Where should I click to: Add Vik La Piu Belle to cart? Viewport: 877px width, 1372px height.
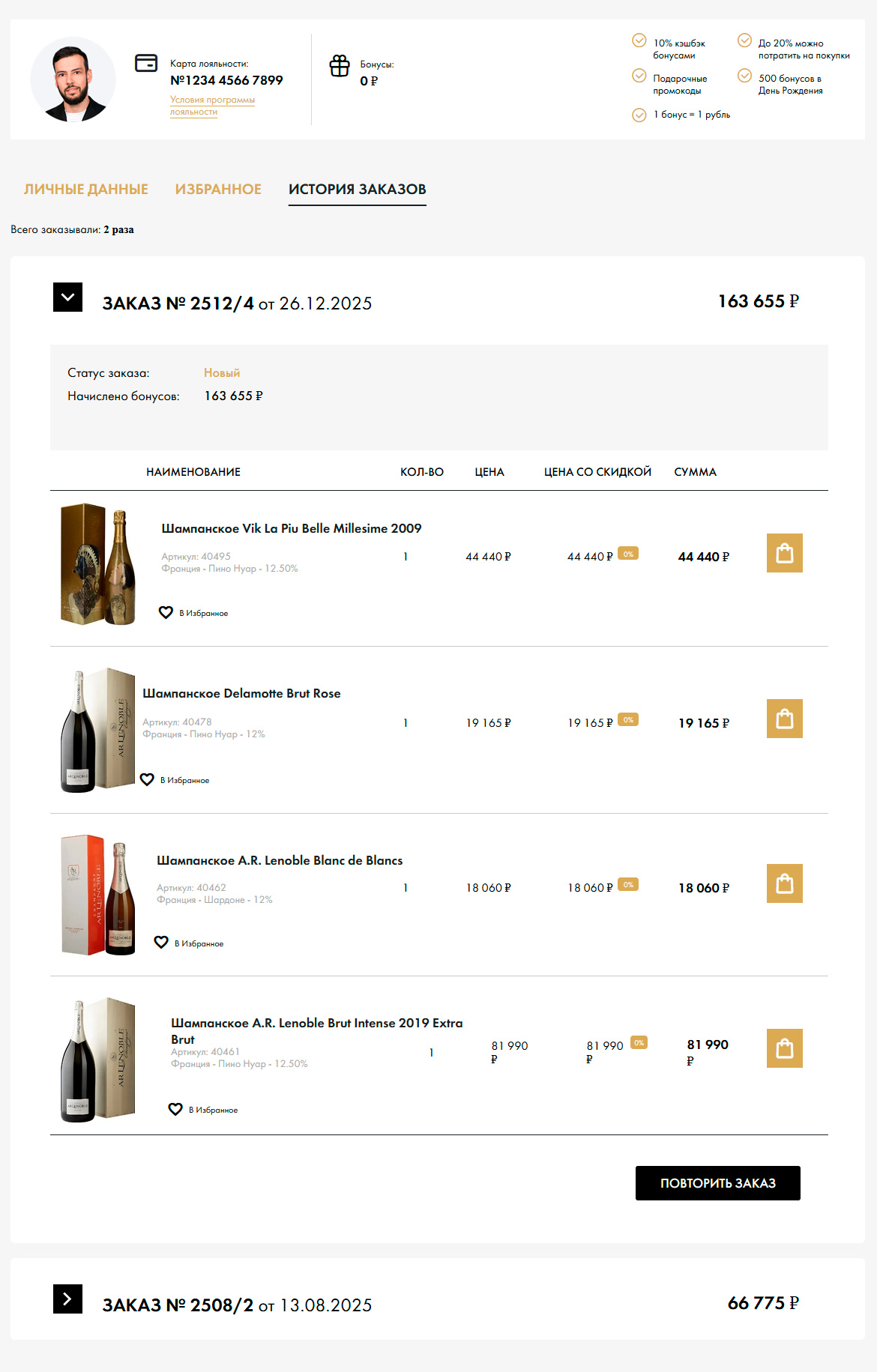pos(784,553)
